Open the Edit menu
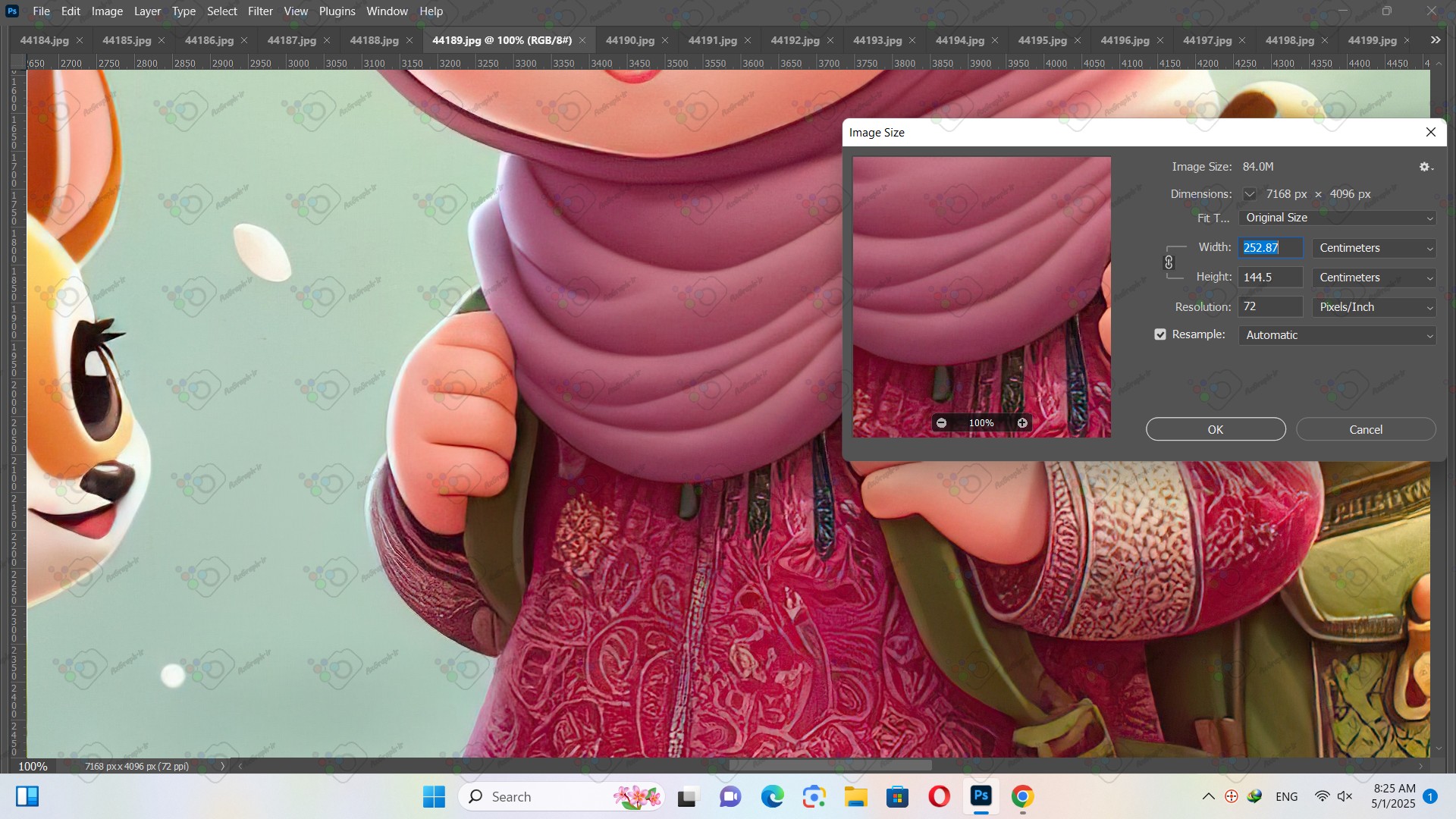 (x=71, y=11)
